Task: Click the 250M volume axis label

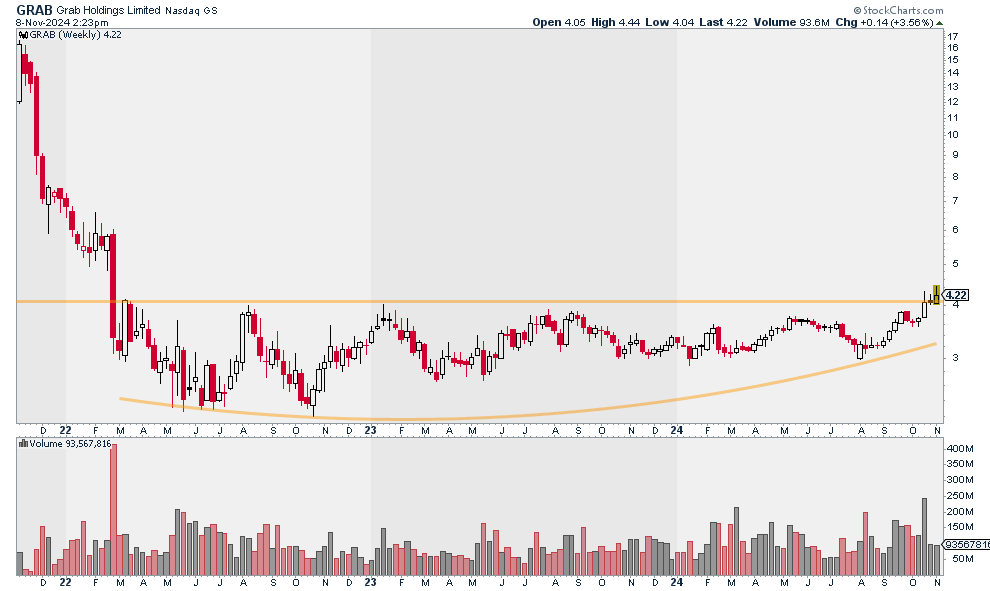Action: coord(960,496)
